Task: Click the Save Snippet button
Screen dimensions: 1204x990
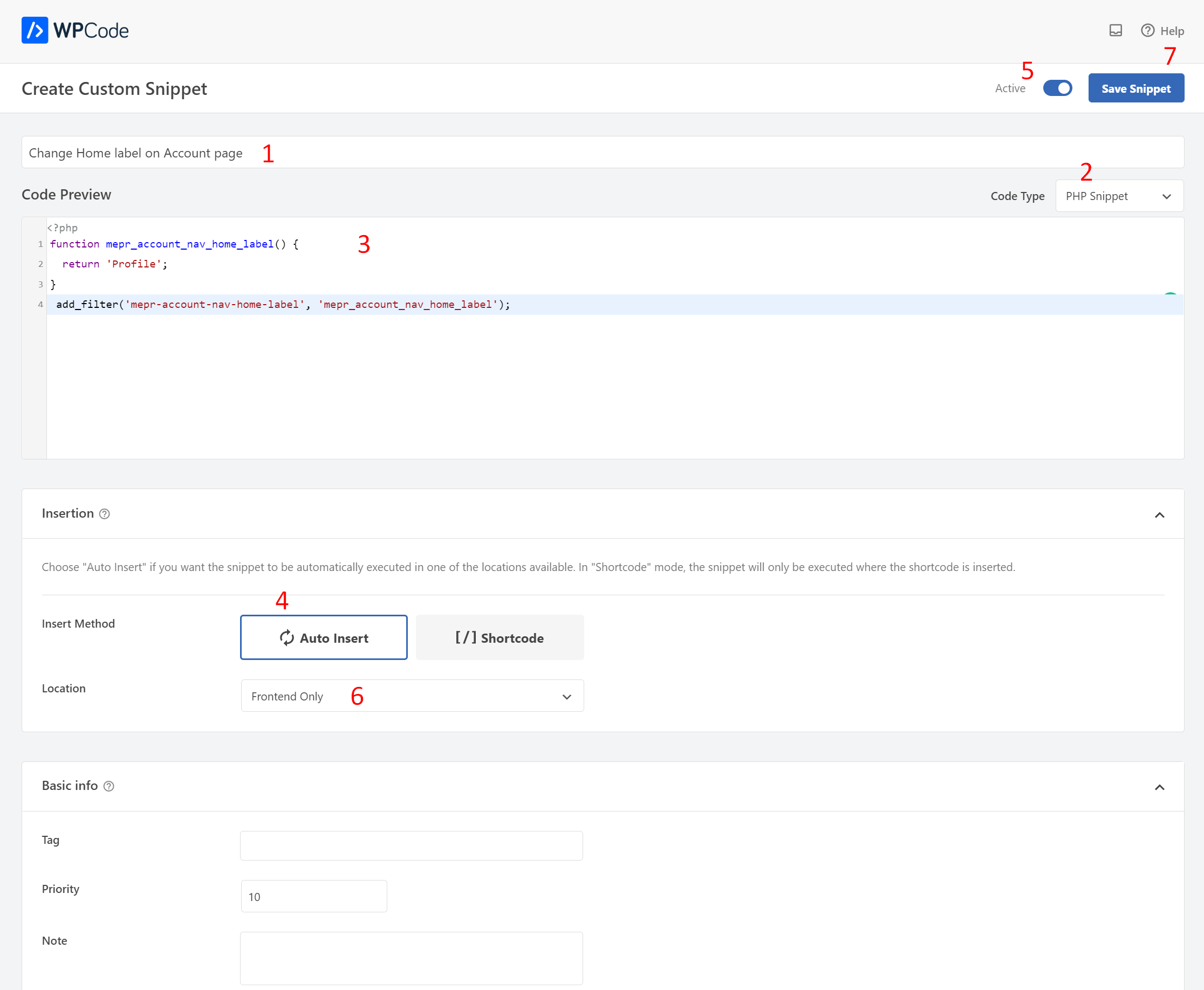Action: (x=1135, y=88)
